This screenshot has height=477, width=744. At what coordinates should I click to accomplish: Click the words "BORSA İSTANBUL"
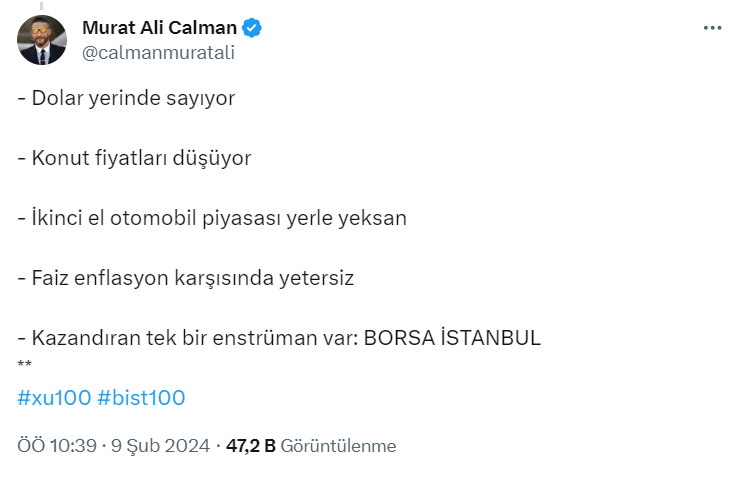coord(452,338)
